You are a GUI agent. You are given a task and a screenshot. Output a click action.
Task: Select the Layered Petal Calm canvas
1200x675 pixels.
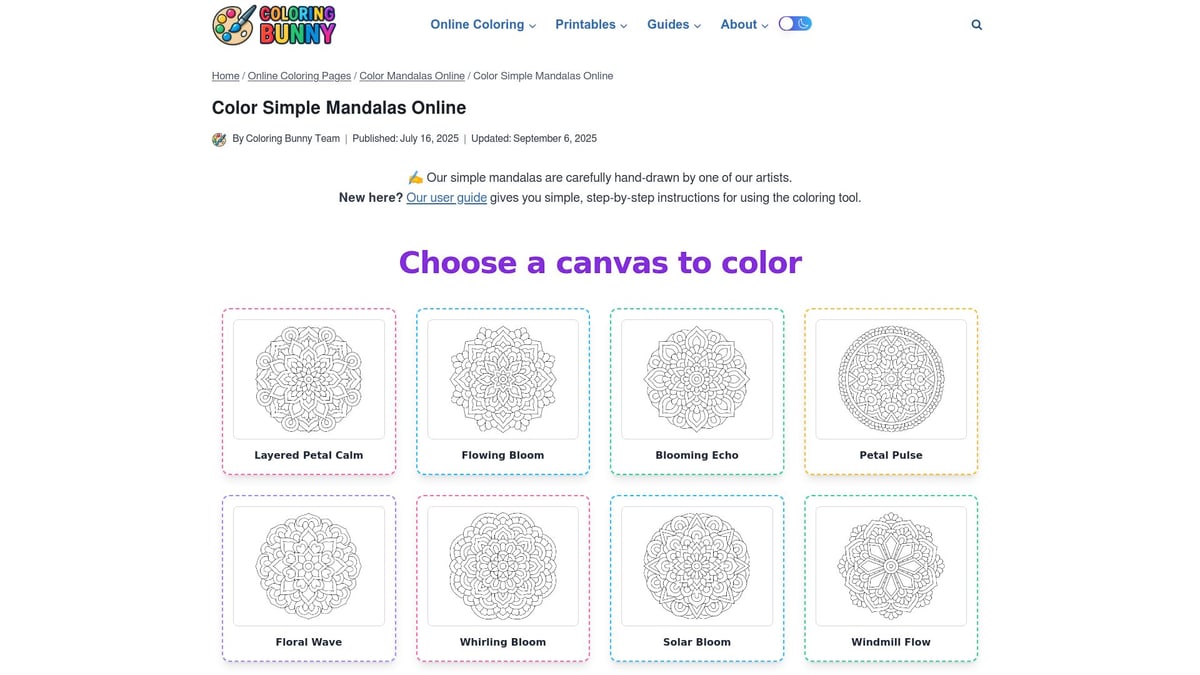click(308, 380)
